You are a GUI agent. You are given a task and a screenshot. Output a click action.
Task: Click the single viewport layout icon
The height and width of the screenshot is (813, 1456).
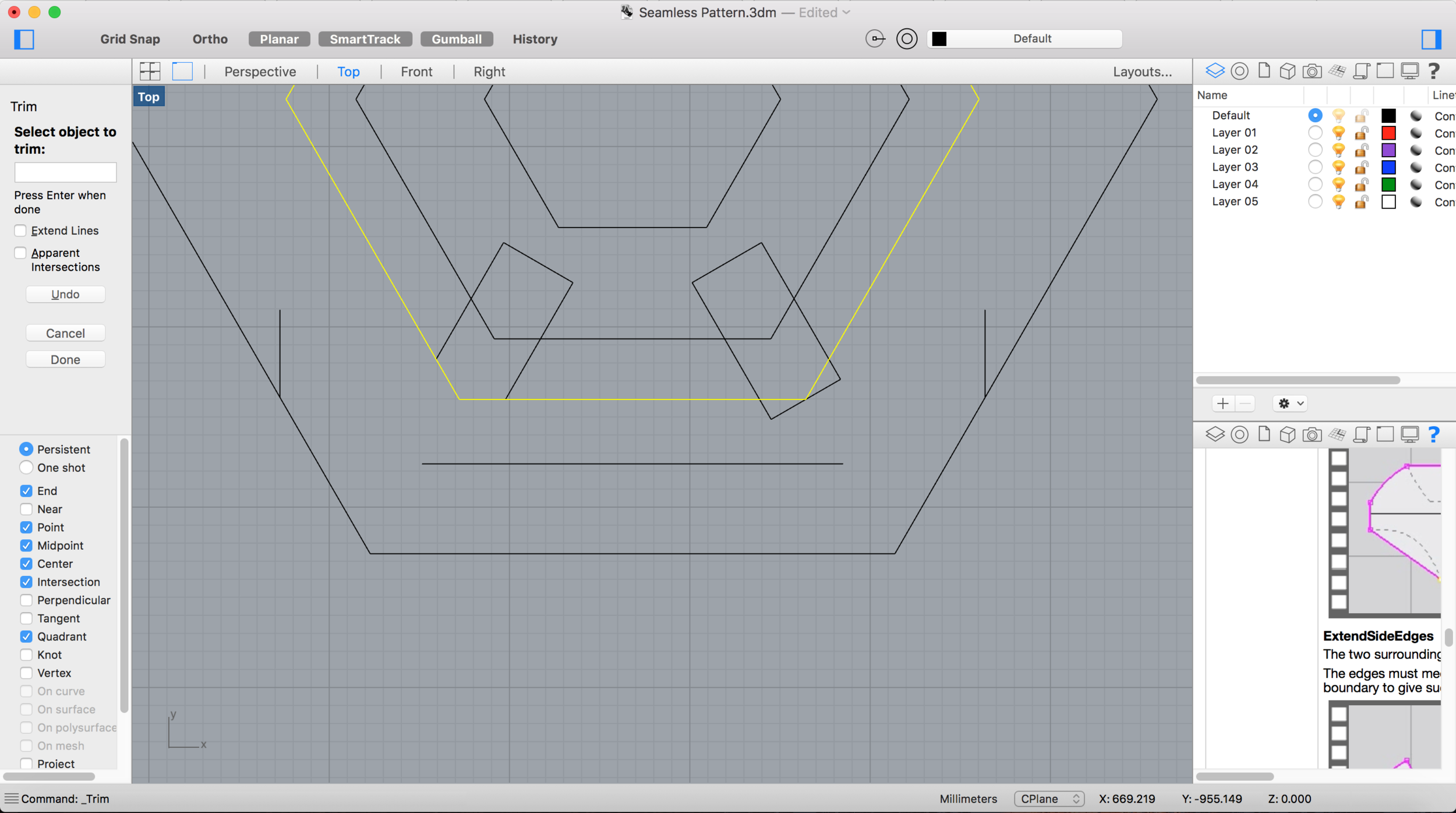tap(182, 71)
